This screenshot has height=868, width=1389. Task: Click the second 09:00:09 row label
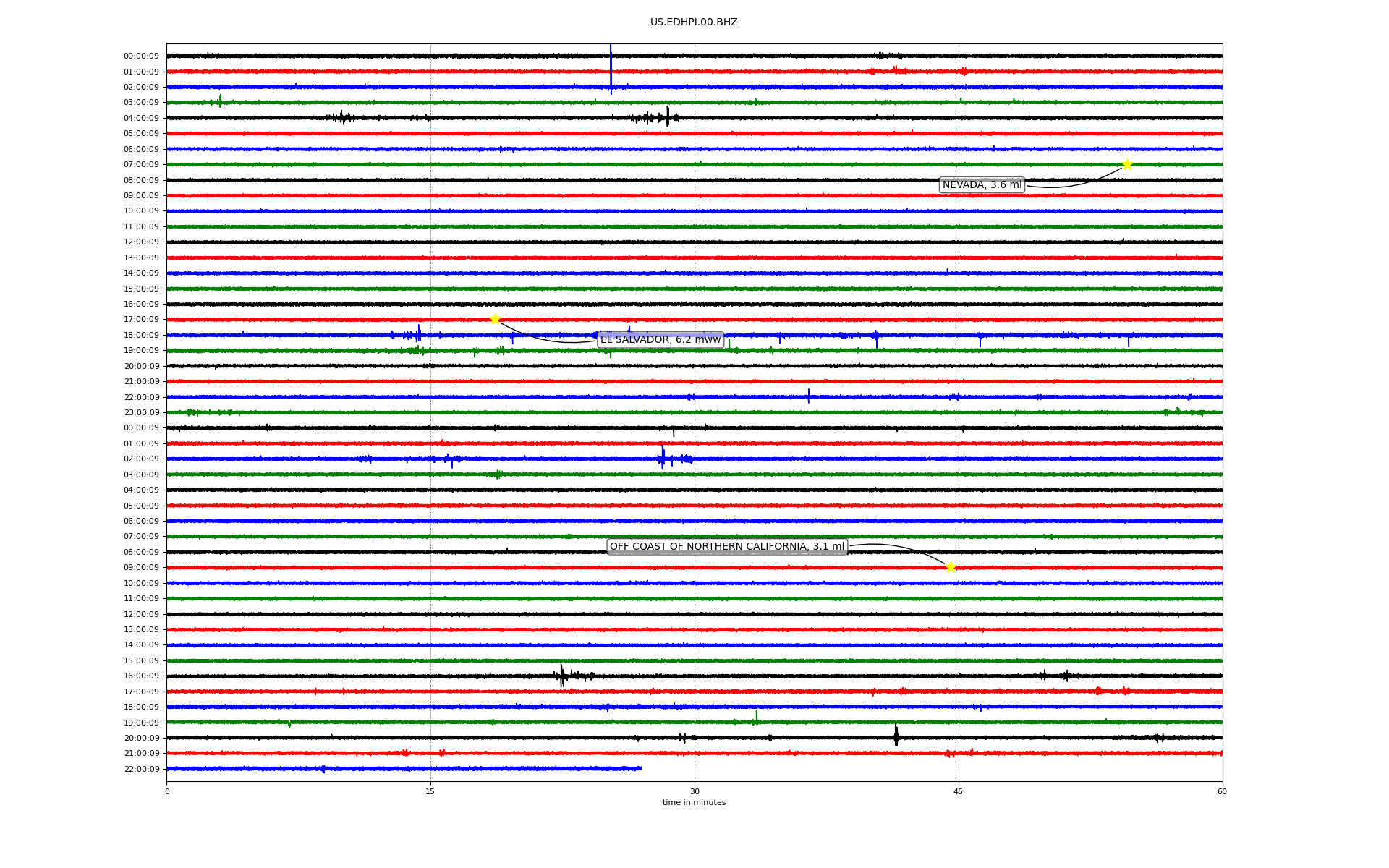141,568
